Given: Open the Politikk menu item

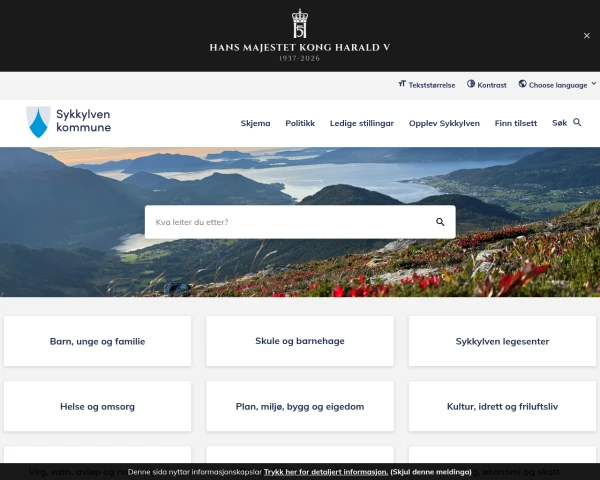Looking at the screenshot, I should 300,123.
